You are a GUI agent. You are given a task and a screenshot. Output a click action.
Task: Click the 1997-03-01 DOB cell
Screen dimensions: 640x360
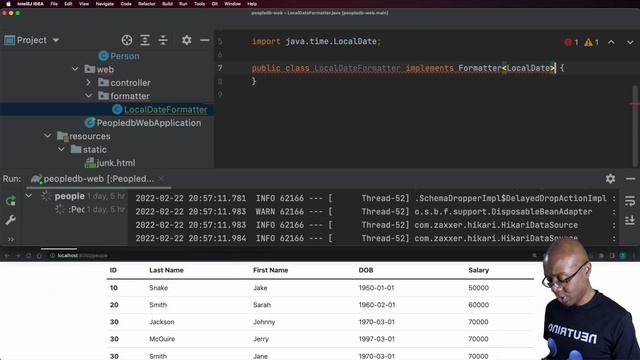click(376, 339)
